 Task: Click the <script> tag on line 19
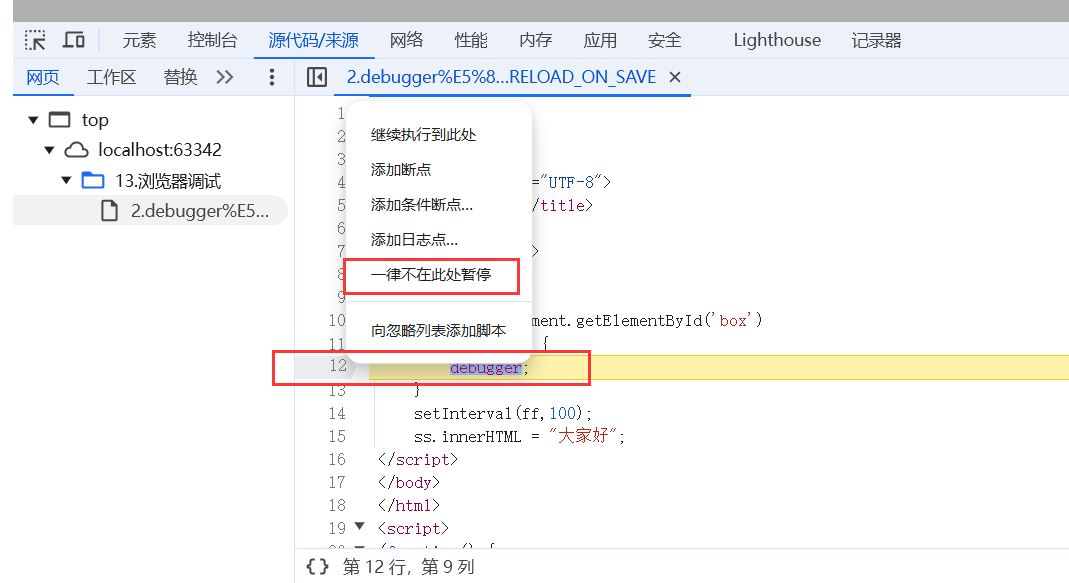413,528
